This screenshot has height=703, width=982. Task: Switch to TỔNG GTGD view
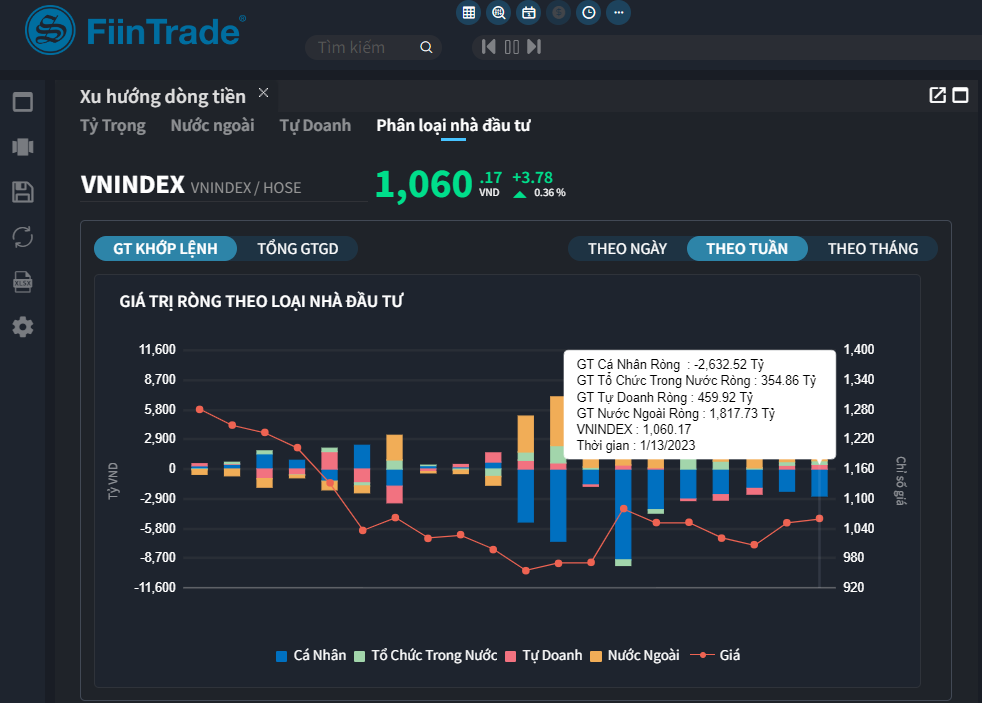point(297,248)
